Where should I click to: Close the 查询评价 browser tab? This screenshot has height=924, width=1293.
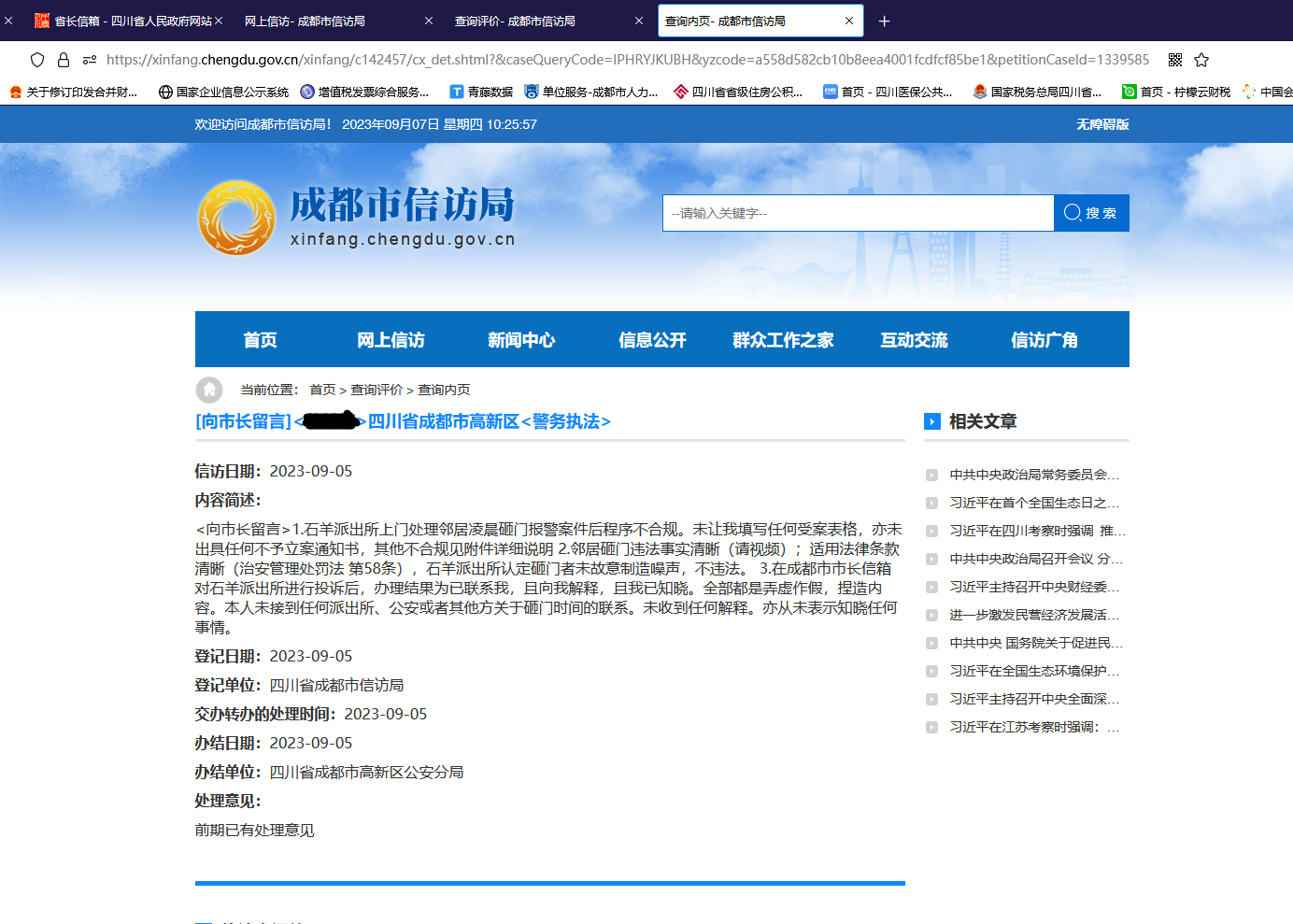(639, 21)
